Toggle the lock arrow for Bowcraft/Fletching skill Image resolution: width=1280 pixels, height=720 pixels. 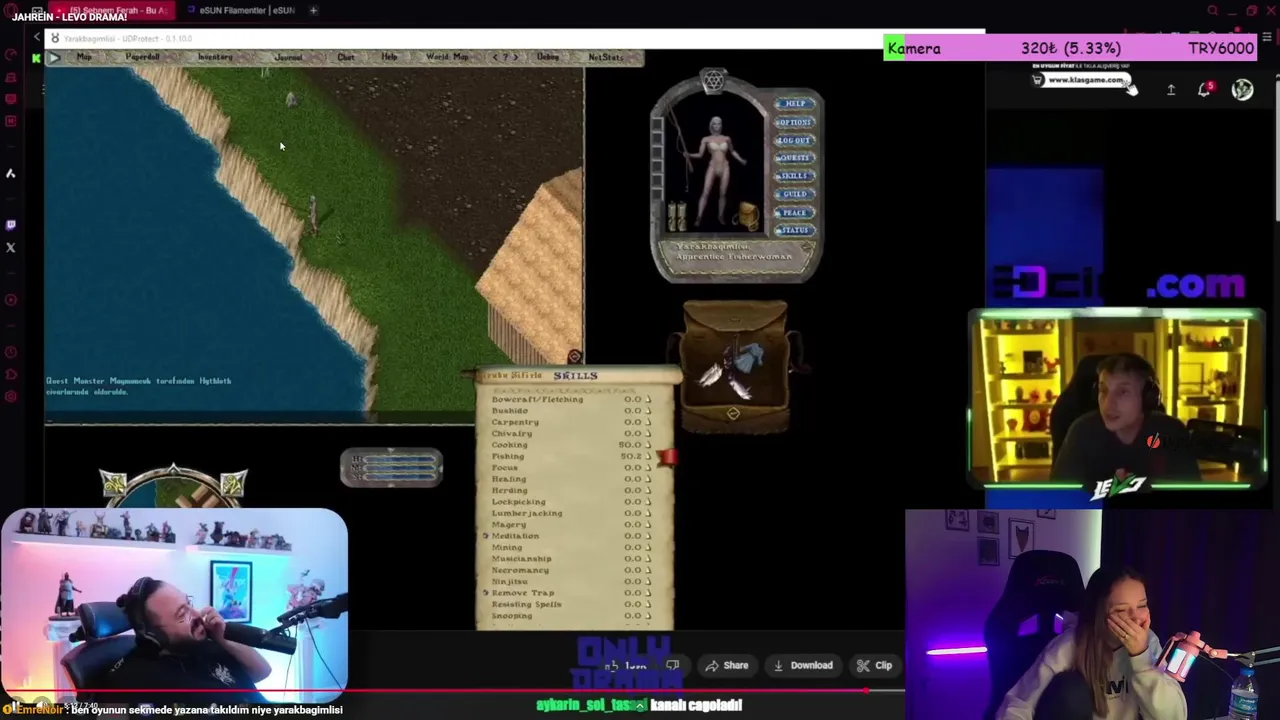tap(648, 399)
